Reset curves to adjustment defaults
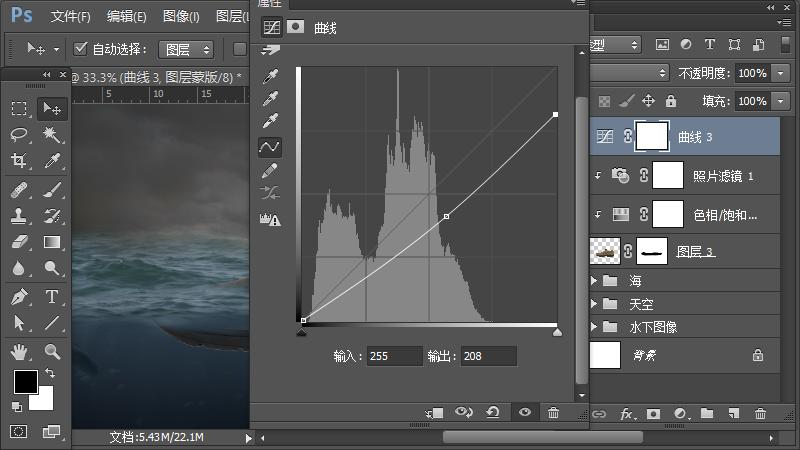This screenshot has height=450, width=800. pos(493,412)
